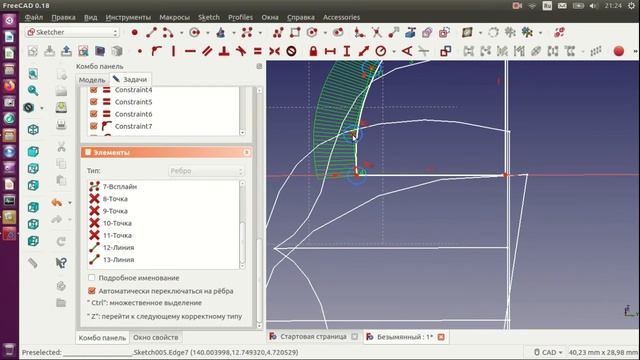
Task: Toggle driving/reference constraint mode icon
Action: (445, 51)
